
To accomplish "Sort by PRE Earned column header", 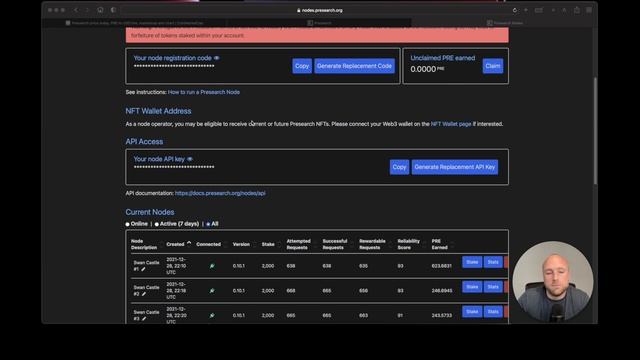I will click(440, 244).
